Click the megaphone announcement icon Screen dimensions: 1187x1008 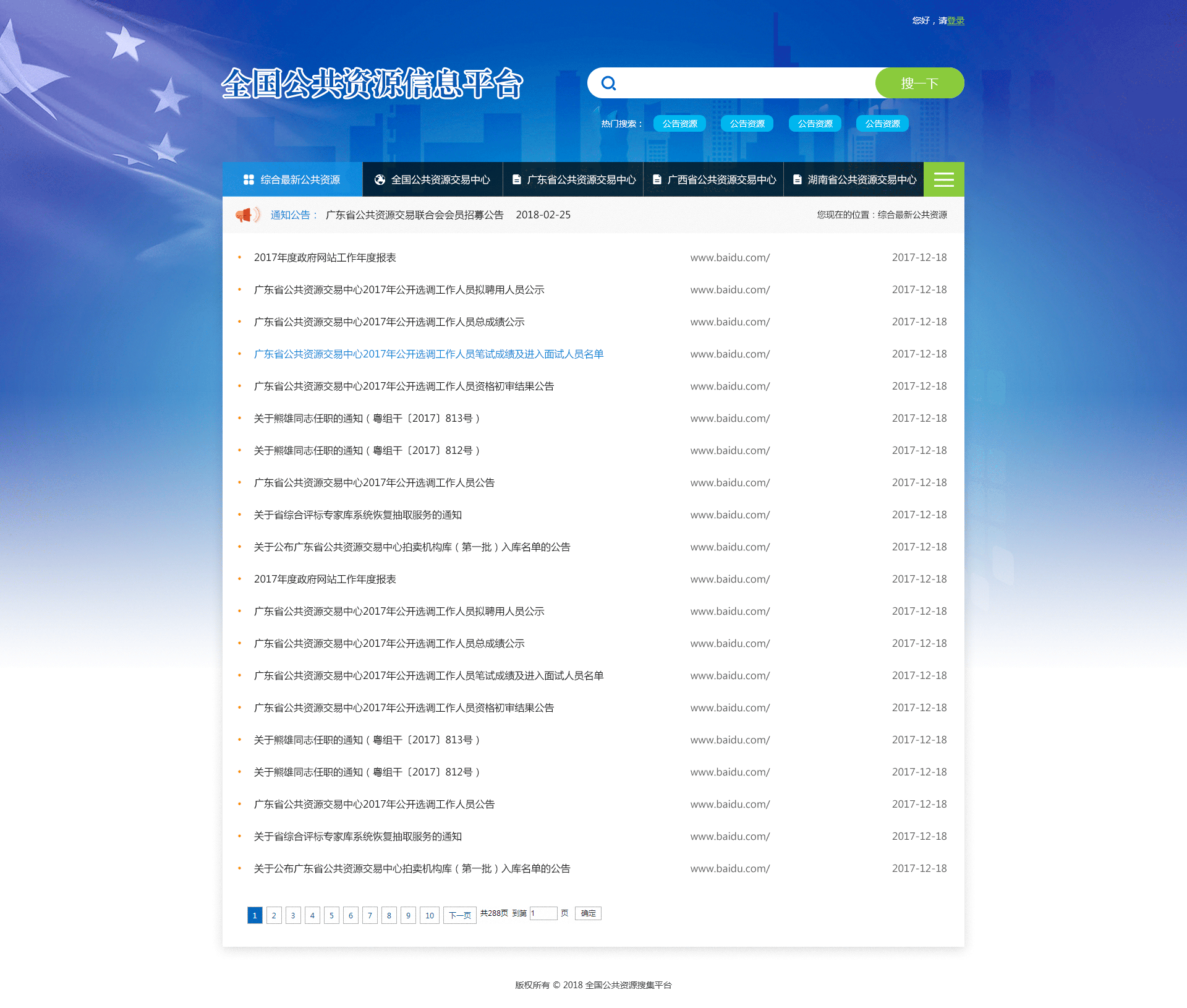[247, 215]
